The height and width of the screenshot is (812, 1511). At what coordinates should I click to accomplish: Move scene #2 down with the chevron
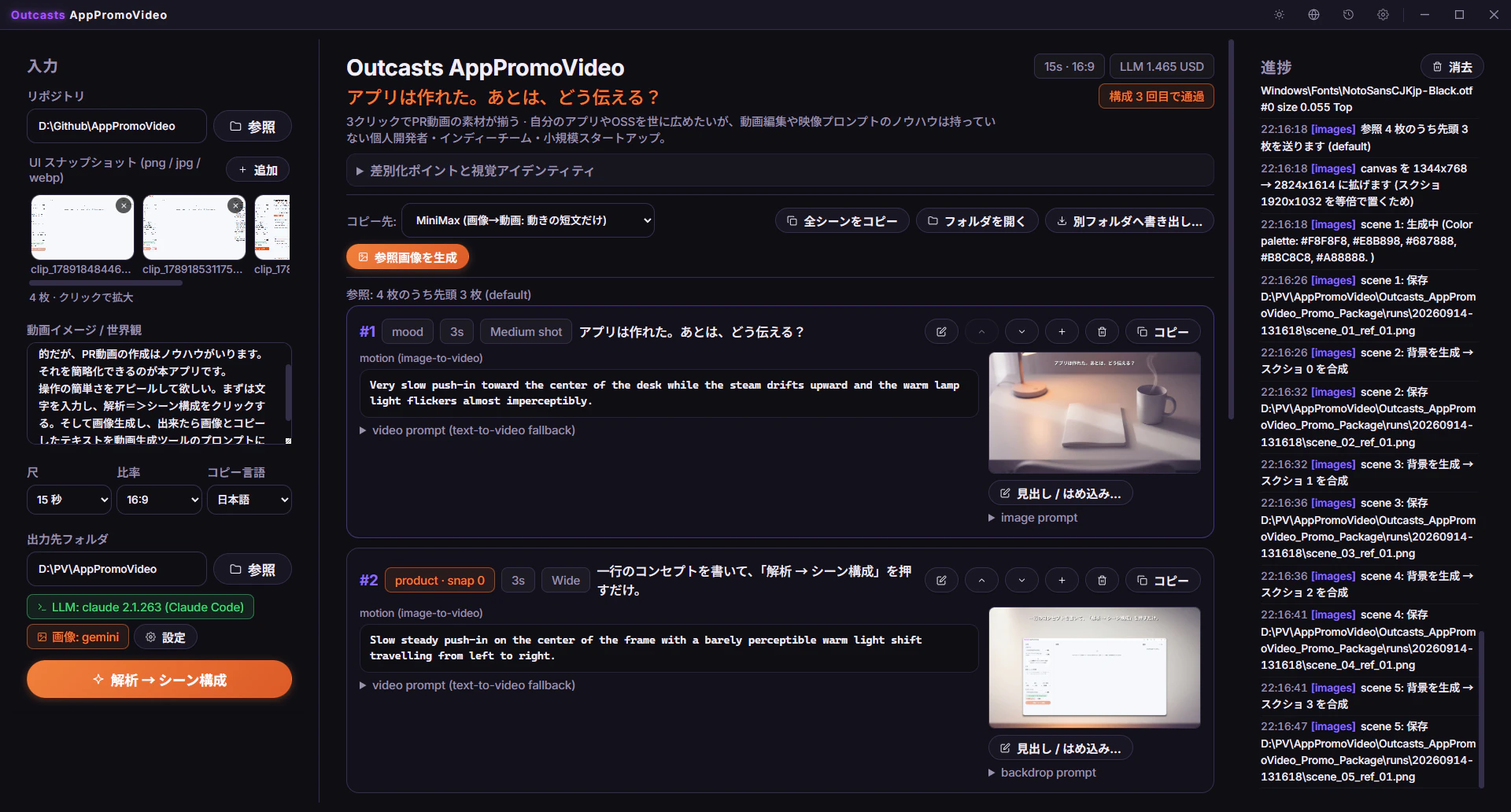click(1021, 581)
